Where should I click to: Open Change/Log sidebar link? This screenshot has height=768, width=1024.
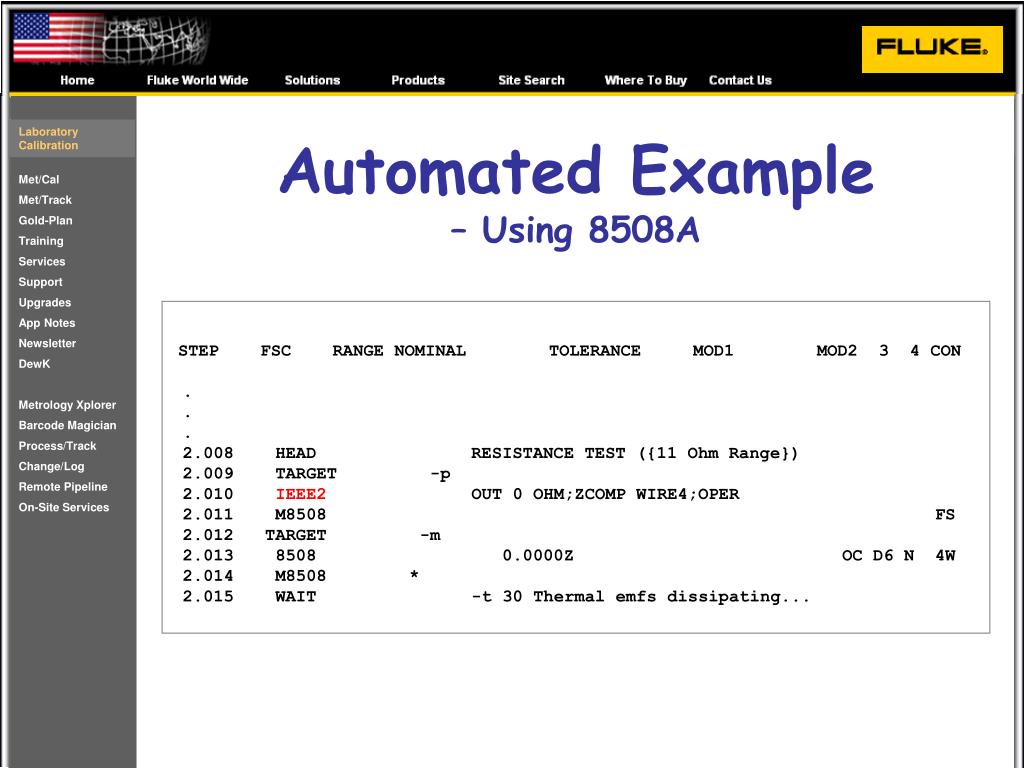click(x=51, y=466)
